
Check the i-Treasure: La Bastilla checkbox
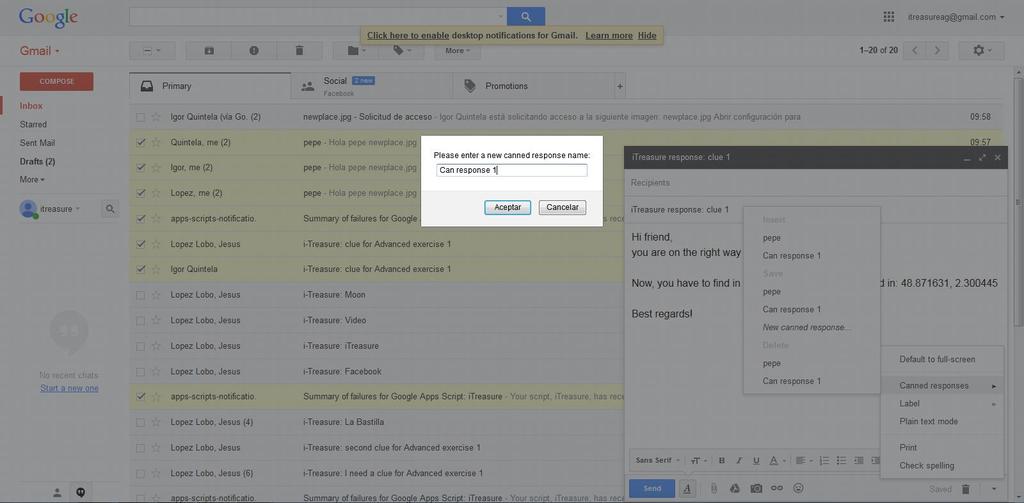click(140, 422)
